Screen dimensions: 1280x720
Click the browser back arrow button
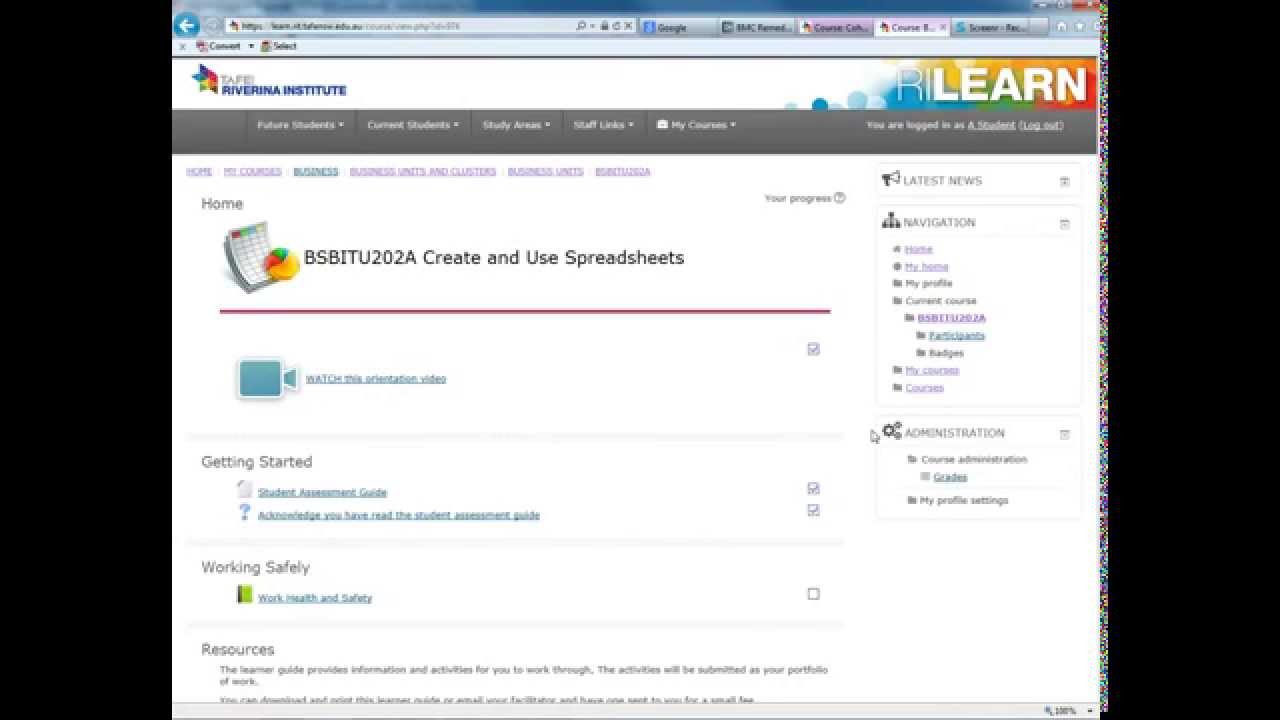coord(186,26)
